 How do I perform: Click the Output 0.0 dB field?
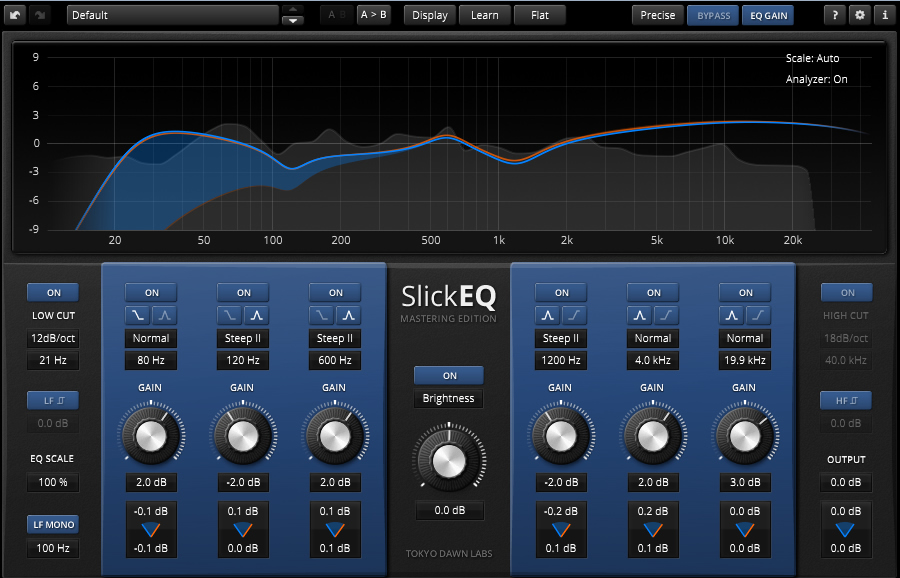pyautogui.click(x=845, y=483)
